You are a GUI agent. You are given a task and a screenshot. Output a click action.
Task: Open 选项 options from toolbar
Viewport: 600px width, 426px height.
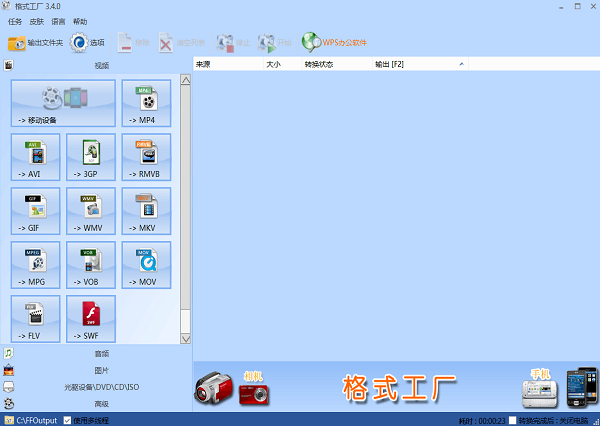(x=87, y=43)
